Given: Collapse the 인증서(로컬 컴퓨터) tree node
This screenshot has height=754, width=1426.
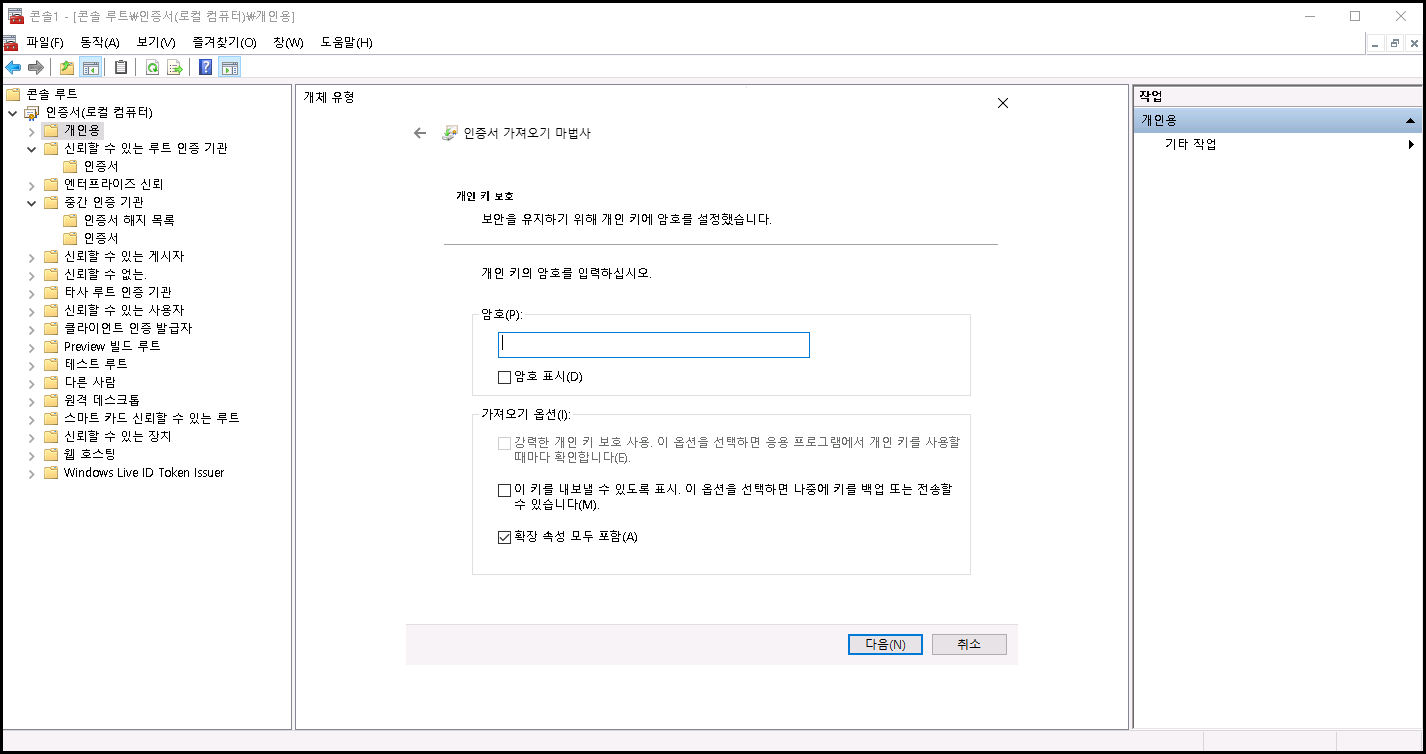Looking at the screenshot, I should (x=12, y=112).
